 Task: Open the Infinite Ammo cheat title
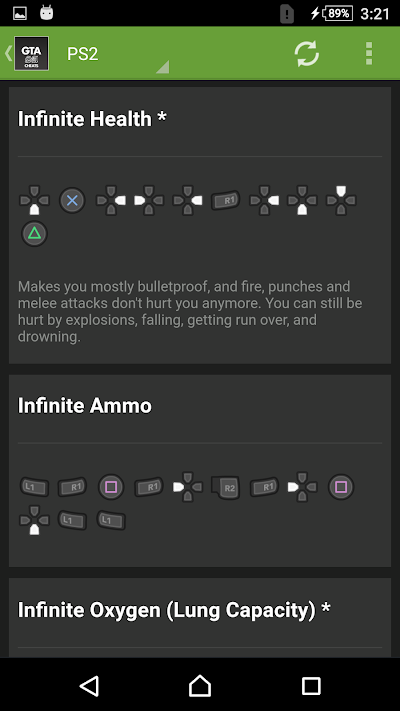(85, 405)
